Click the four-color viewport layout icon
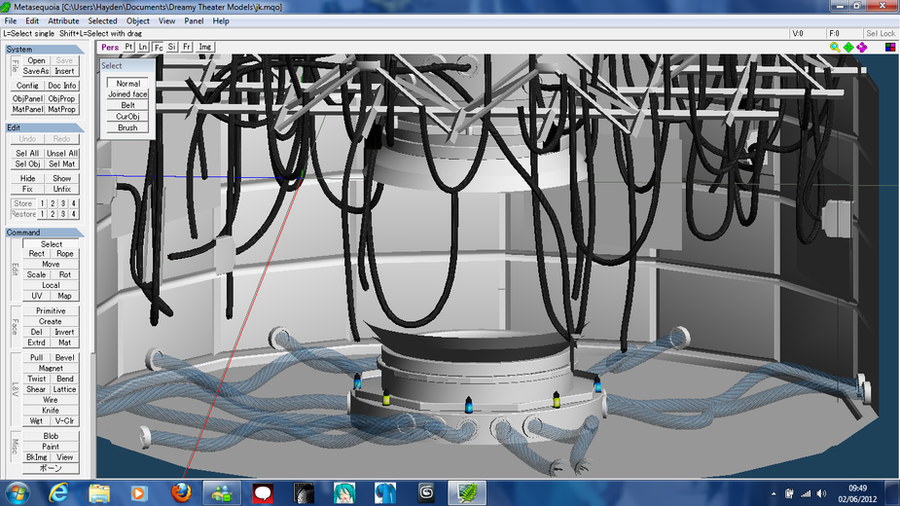 coord(890,47)
